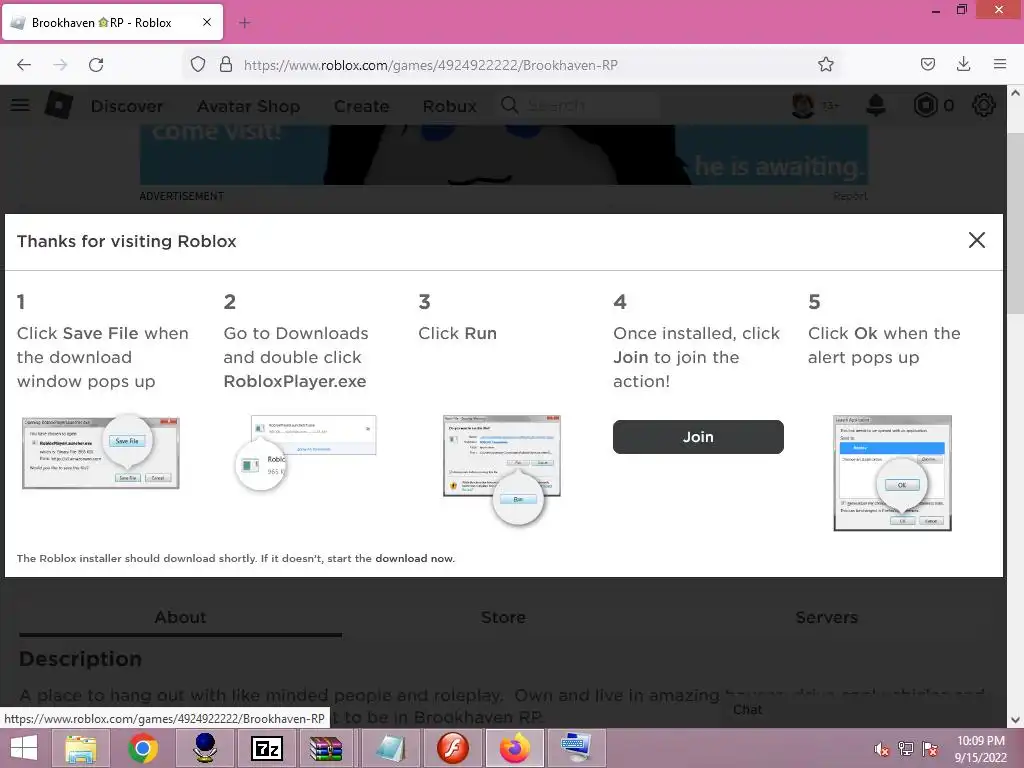Screen dimensions: 1024x768
Task: Open the Roblox notifications bell
Action: [876, 105]
